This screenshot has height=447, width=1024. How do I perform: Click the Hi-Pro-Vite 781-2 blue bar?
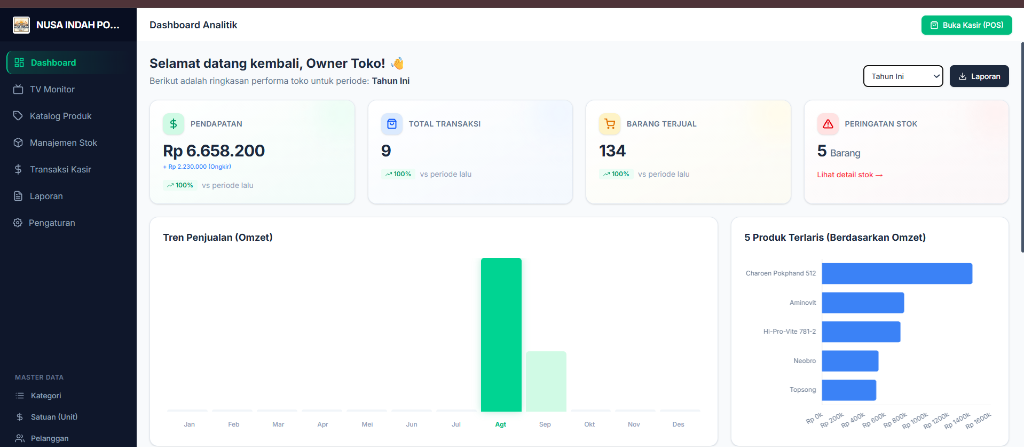(x=861, y=331)
